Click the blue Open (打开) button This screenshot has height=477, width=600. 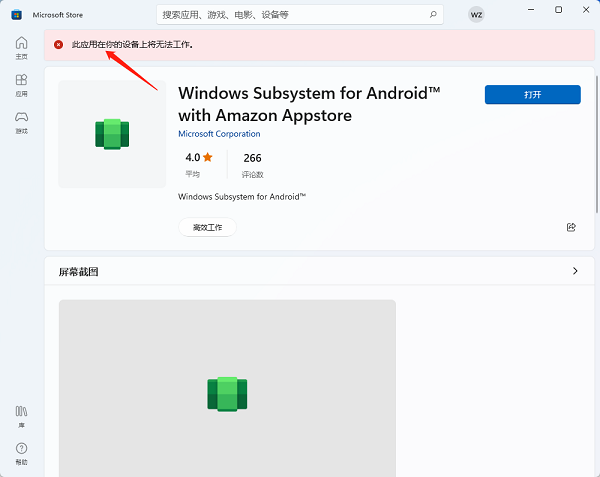click(x=533, y=94)
